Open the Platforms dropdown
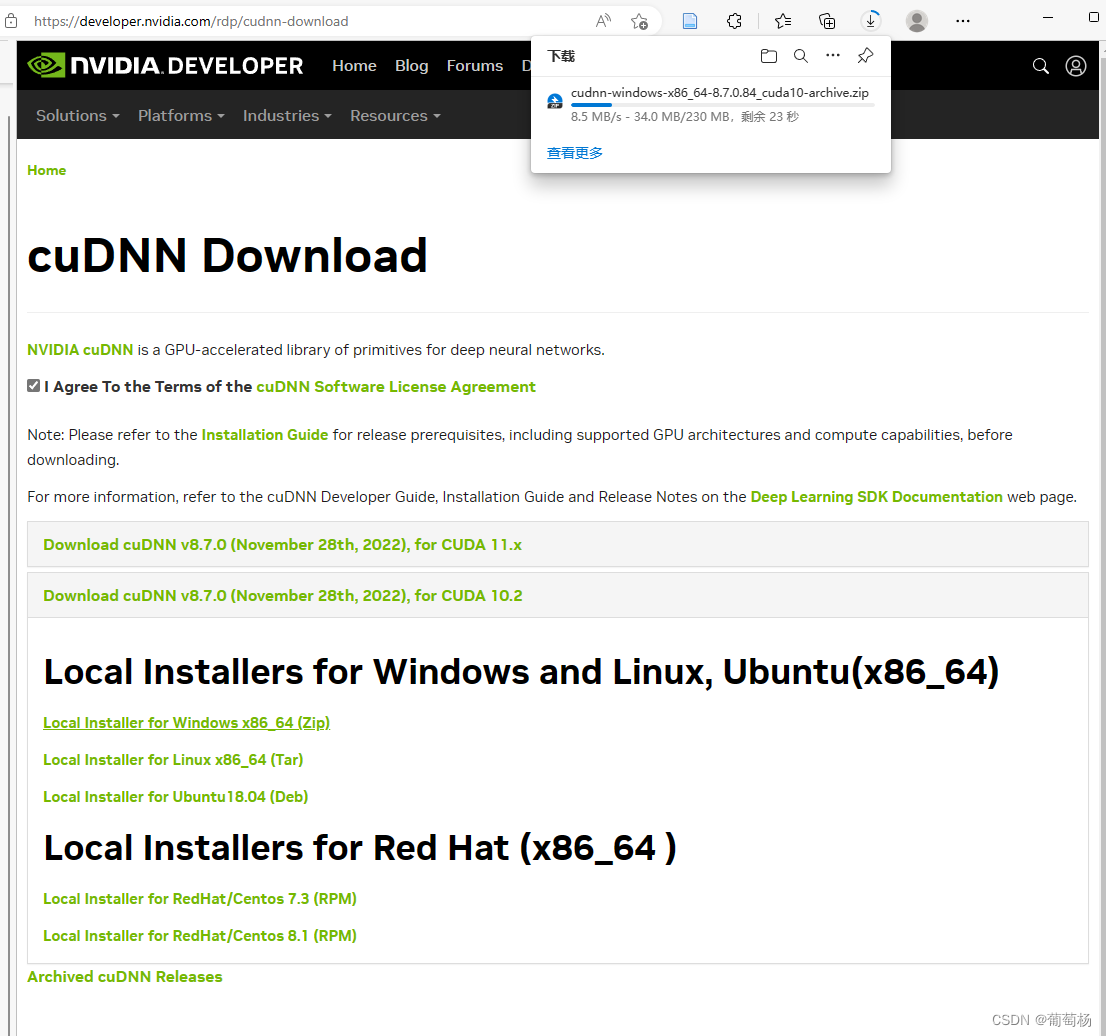 click(180, 115)
